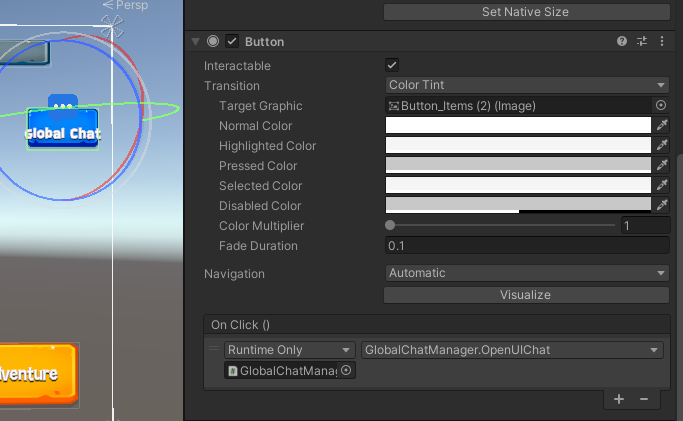Viewport: 683px width, 421px height.
Task: Toggle the Interactable checkbox
Action: tap(392, 65)
